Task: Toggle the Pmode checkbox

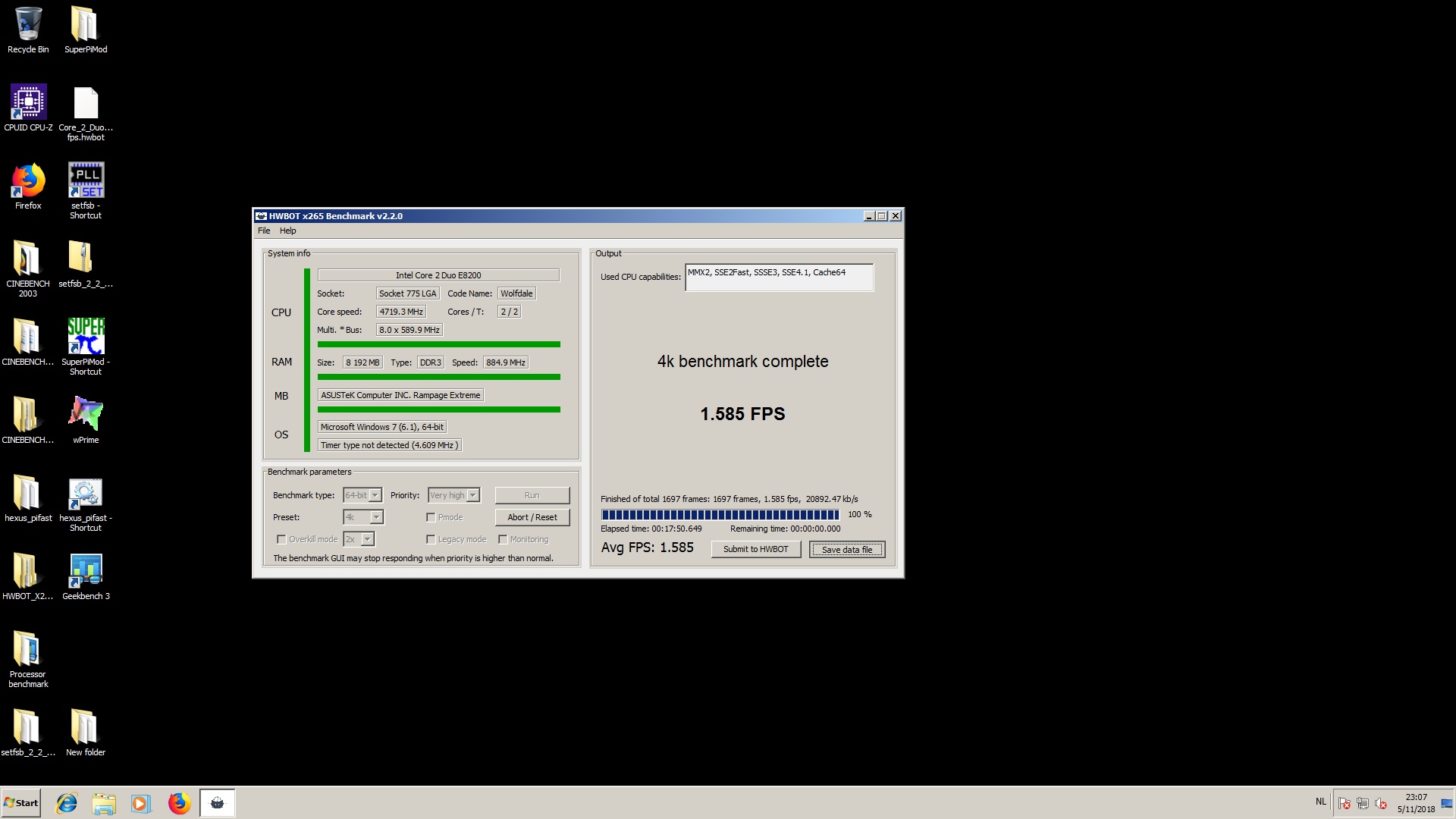Action: pos(431,518)
